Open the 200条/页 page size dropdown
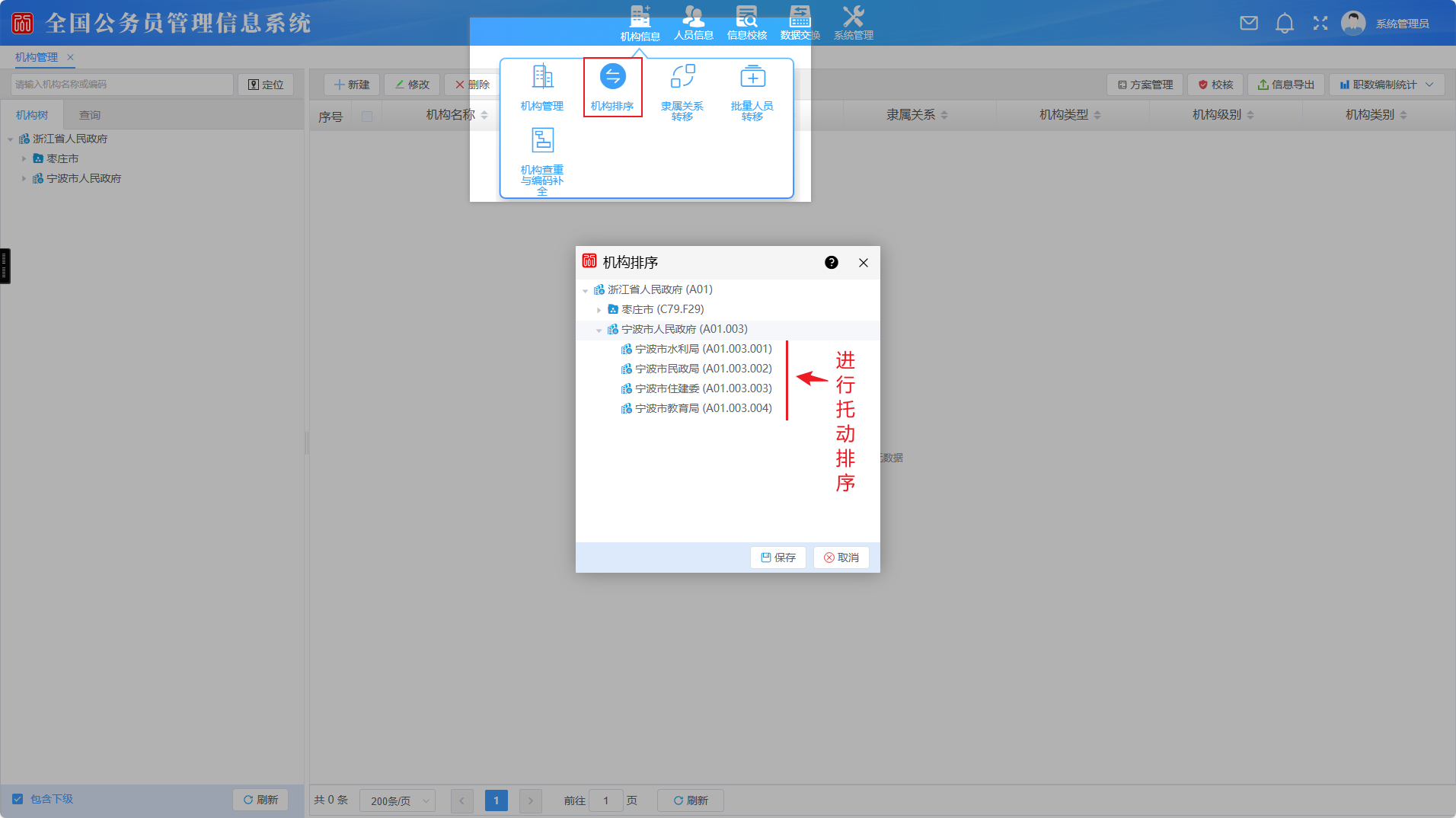The height and width of the screenshot is (818, 1456). tap(398, 800)
